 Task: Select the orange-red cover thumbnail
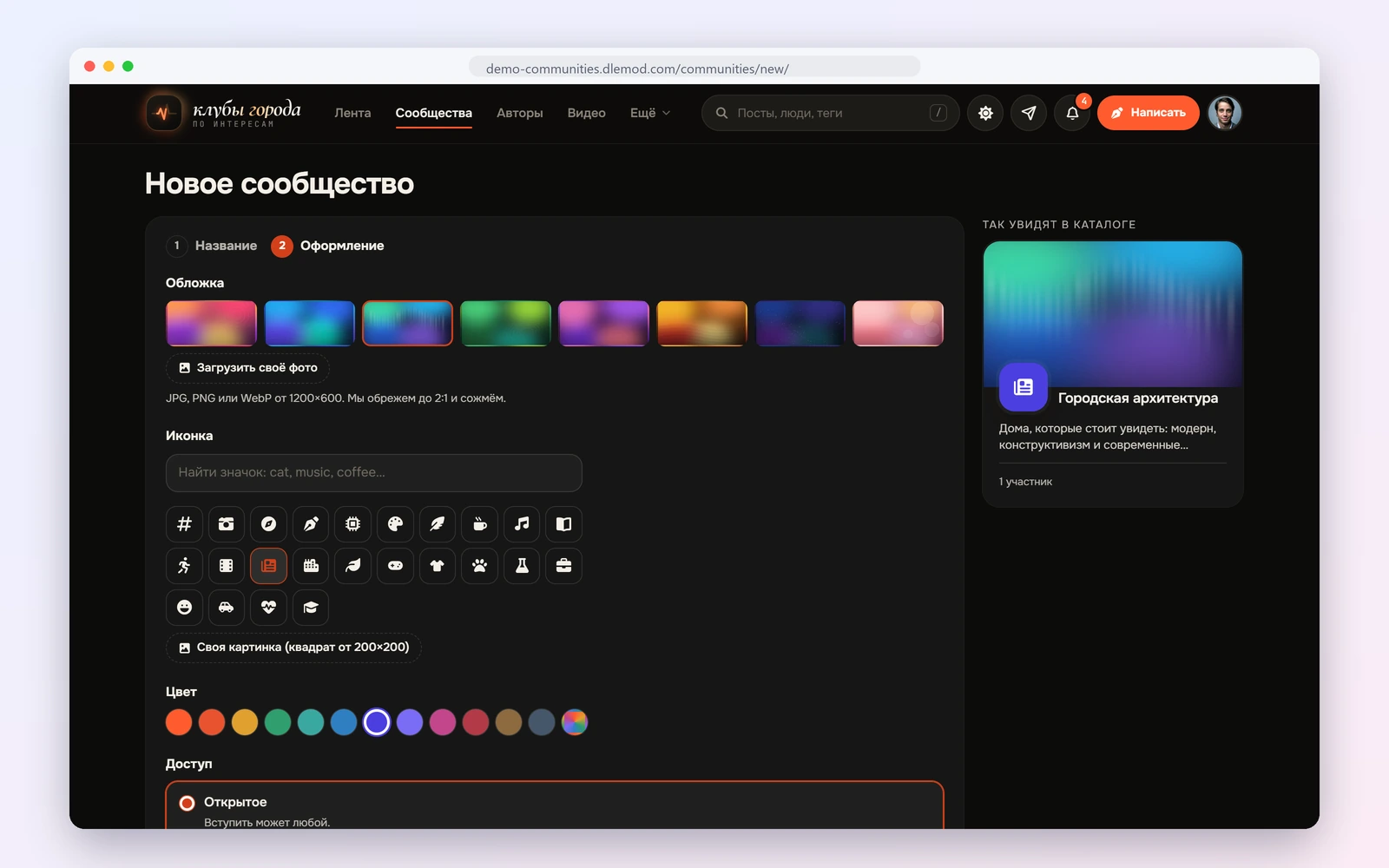[701, 323]
